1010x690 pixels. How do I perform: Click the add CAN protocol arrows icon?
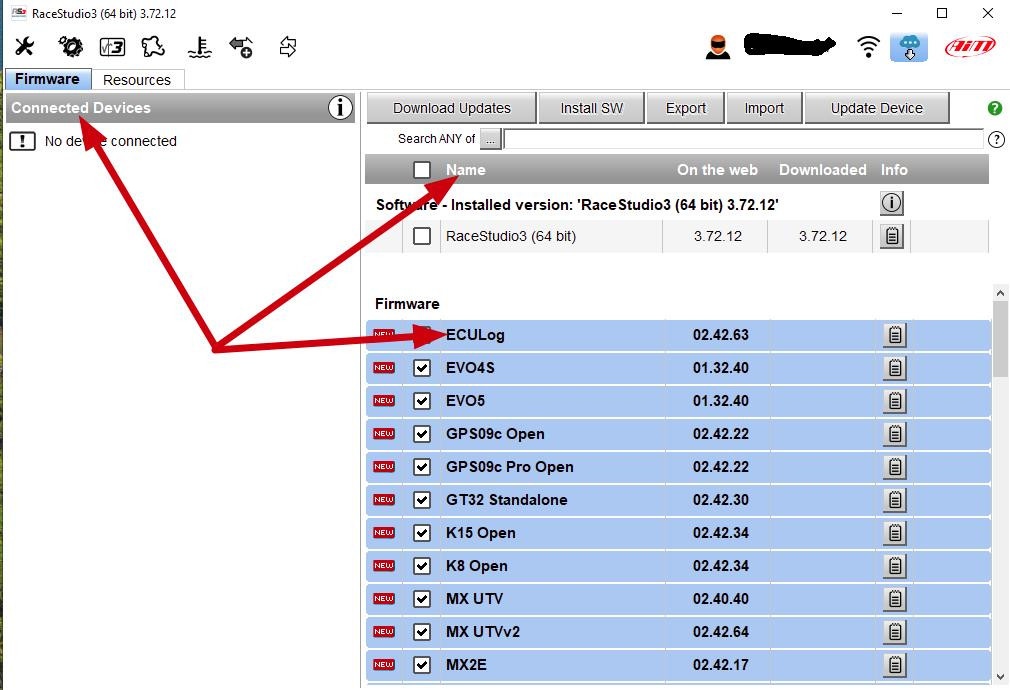click(x=241, y=47)
